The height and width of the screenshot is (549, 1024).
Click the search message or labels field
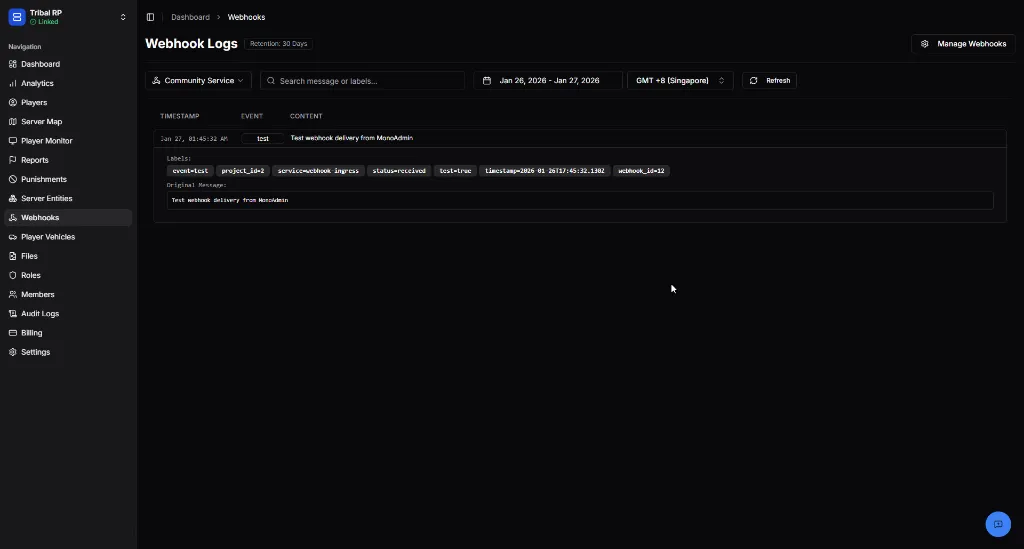362,81
